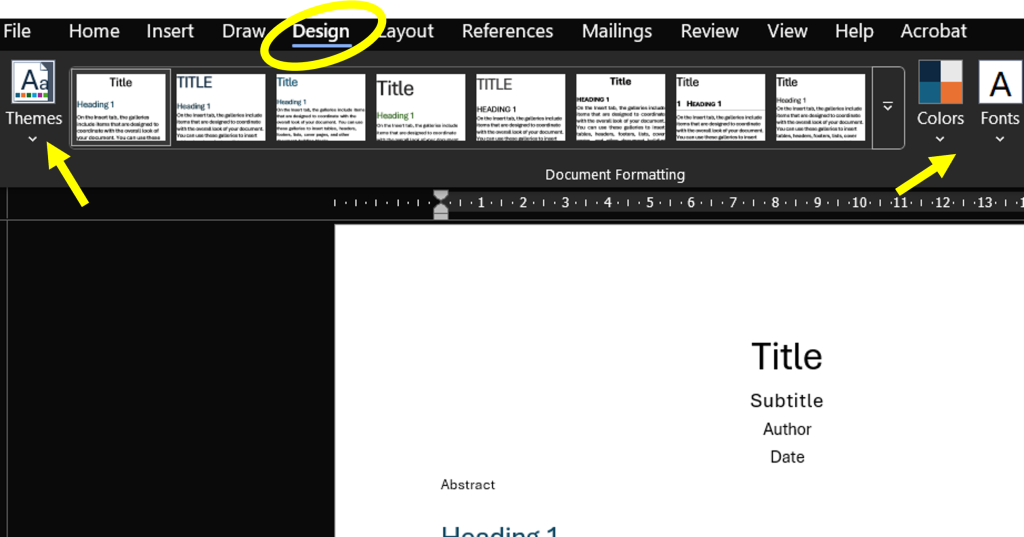Apply the uppercase TITLE style set, second thumbnail
Image resolution: width=1024 pixels, height=537 pixels.
pyautogui.click(x=221, y=107)
